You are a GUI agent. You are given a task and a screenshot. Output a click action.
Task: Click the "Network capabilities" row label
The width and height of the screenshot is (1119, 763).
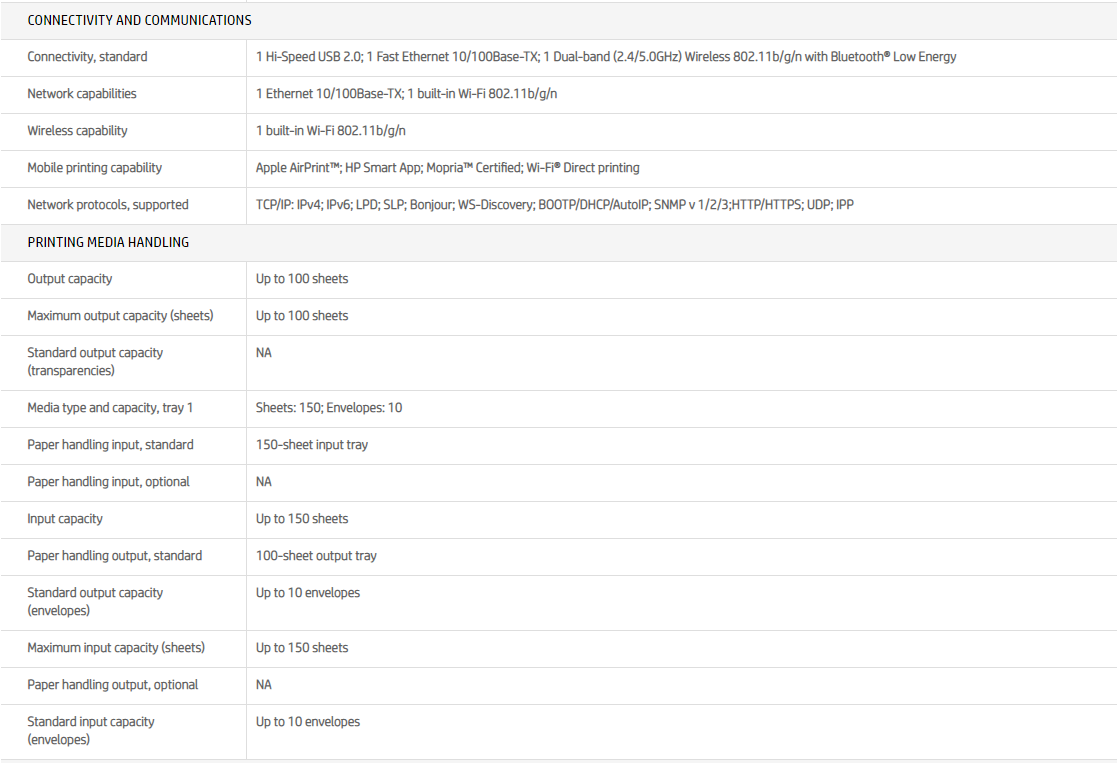point(82,94)
